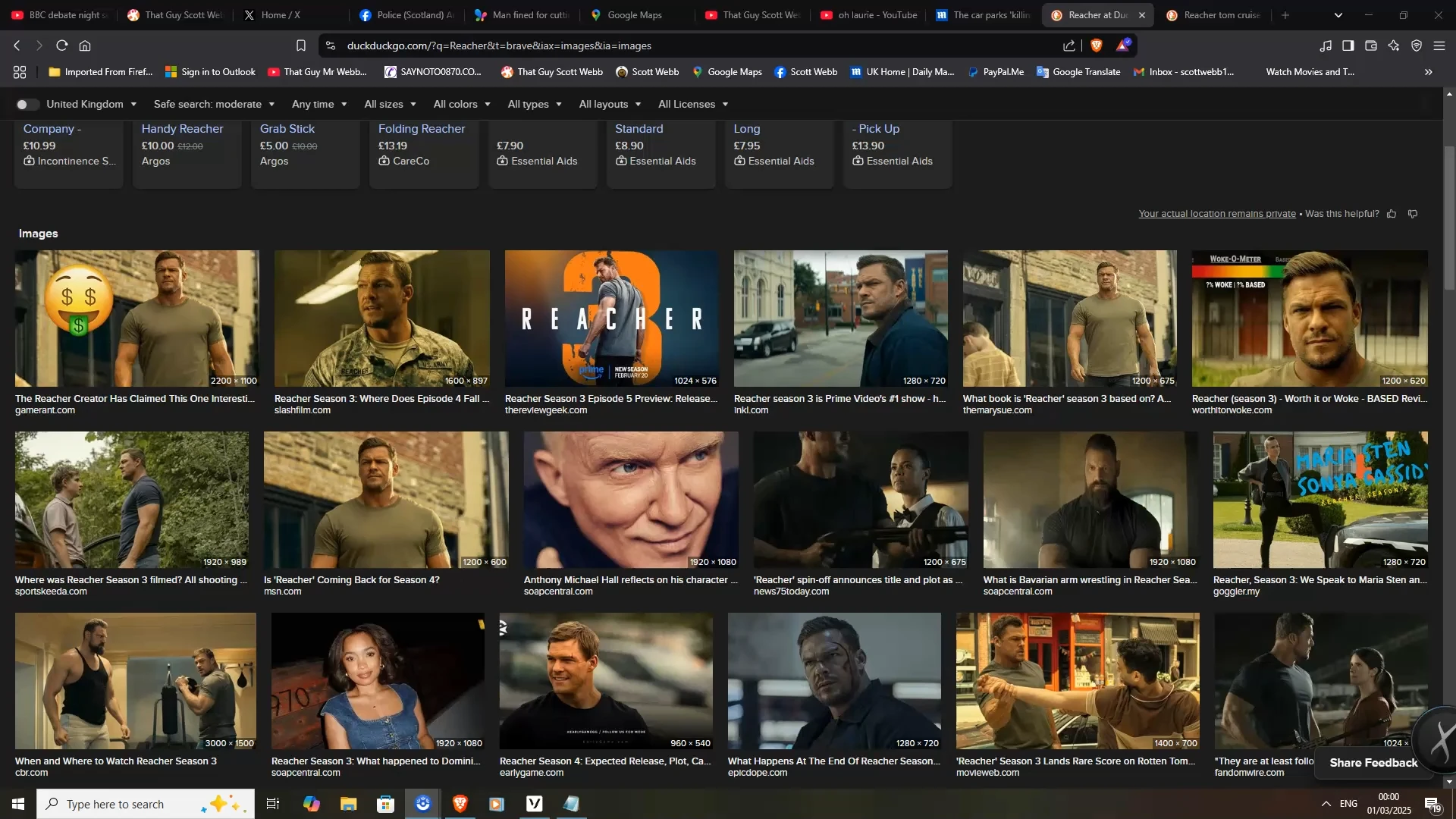Open the tab search dropdown arrow
Screen dimensions: 1456x819
point(1338,15)
